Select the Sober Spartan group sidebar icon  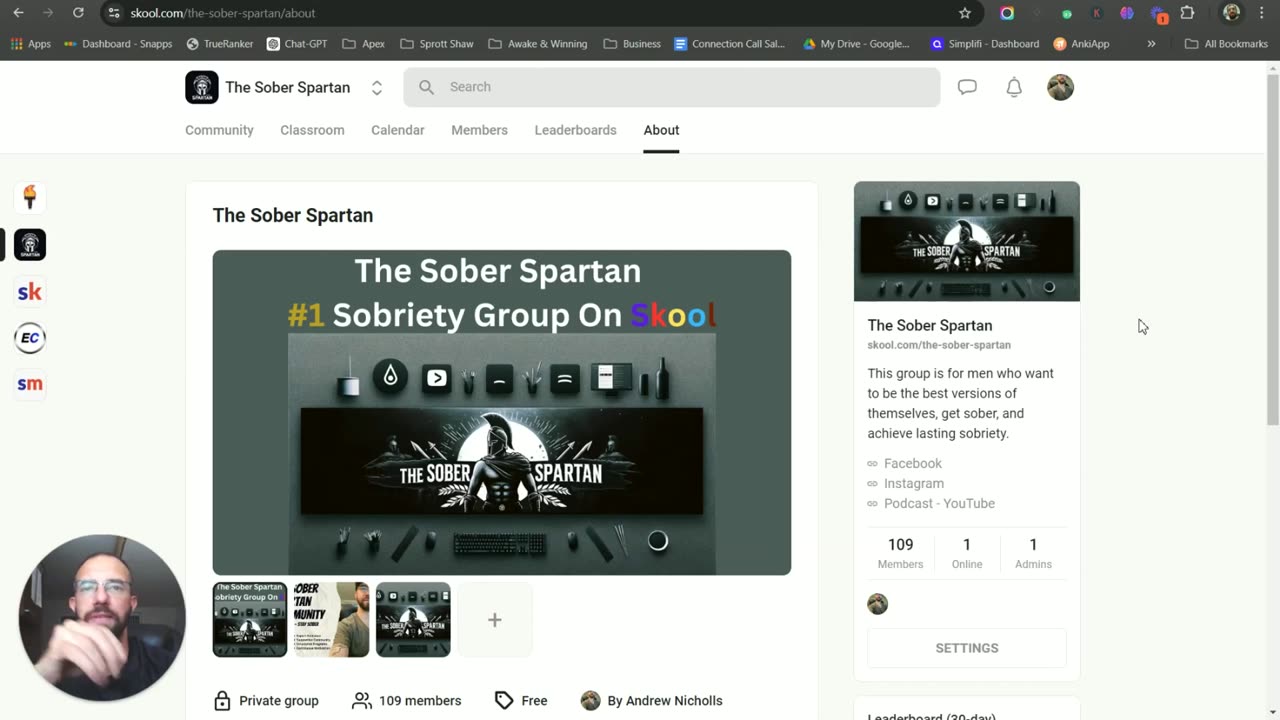click(30, 244)
